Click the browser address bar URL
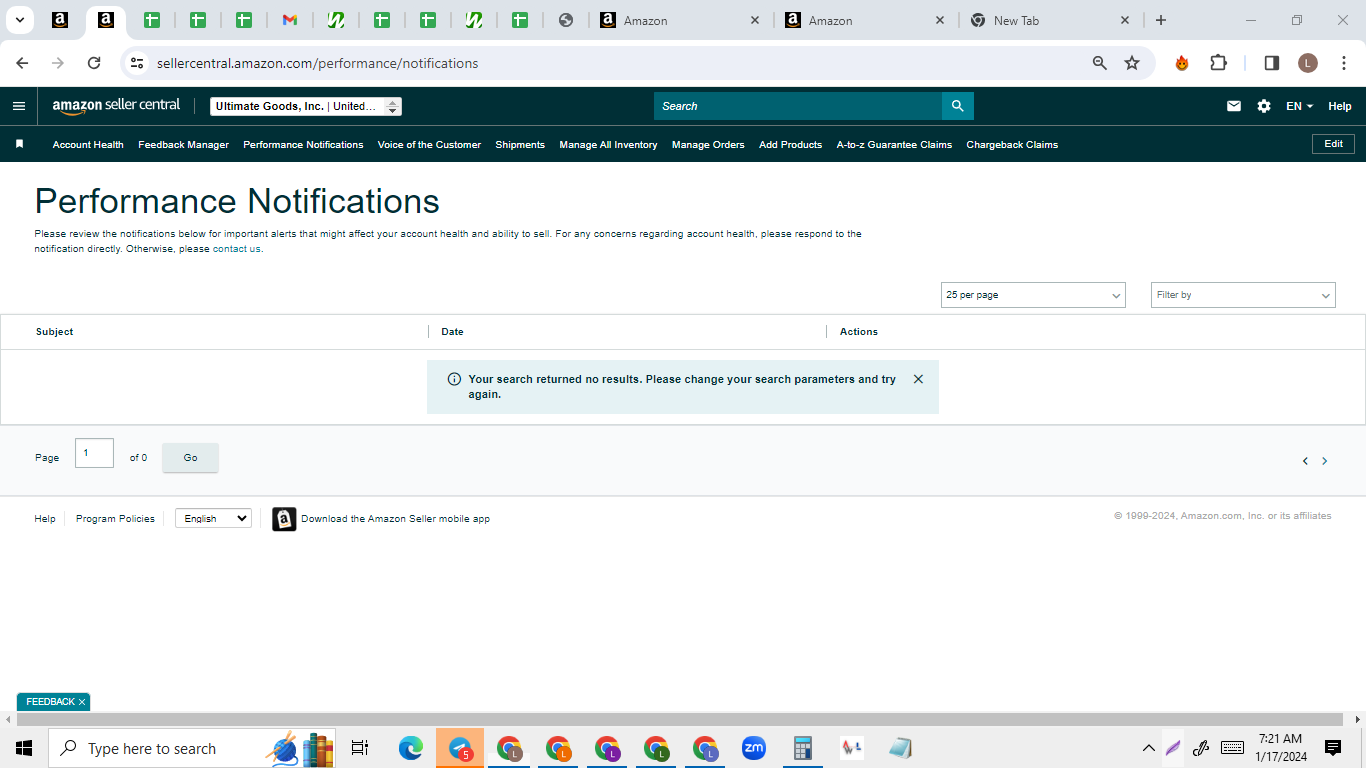The image size is (1366, 768). 317,63
